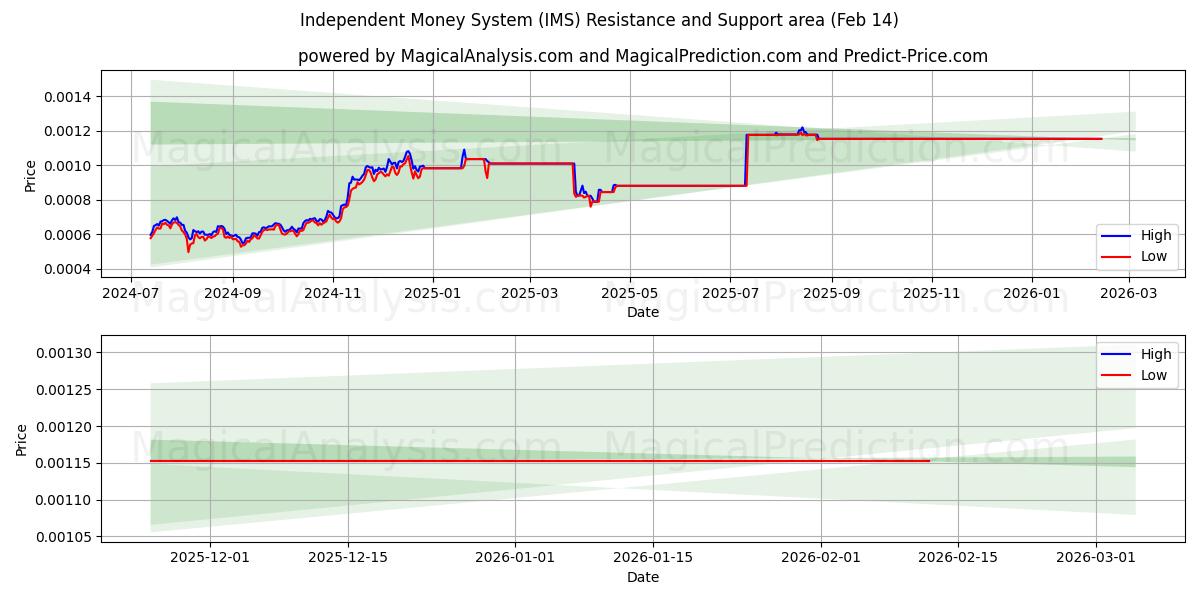This screenshot has height=600, width=1200.
Task: Click the 'Price' axis label of top chart
Action: 30,176
